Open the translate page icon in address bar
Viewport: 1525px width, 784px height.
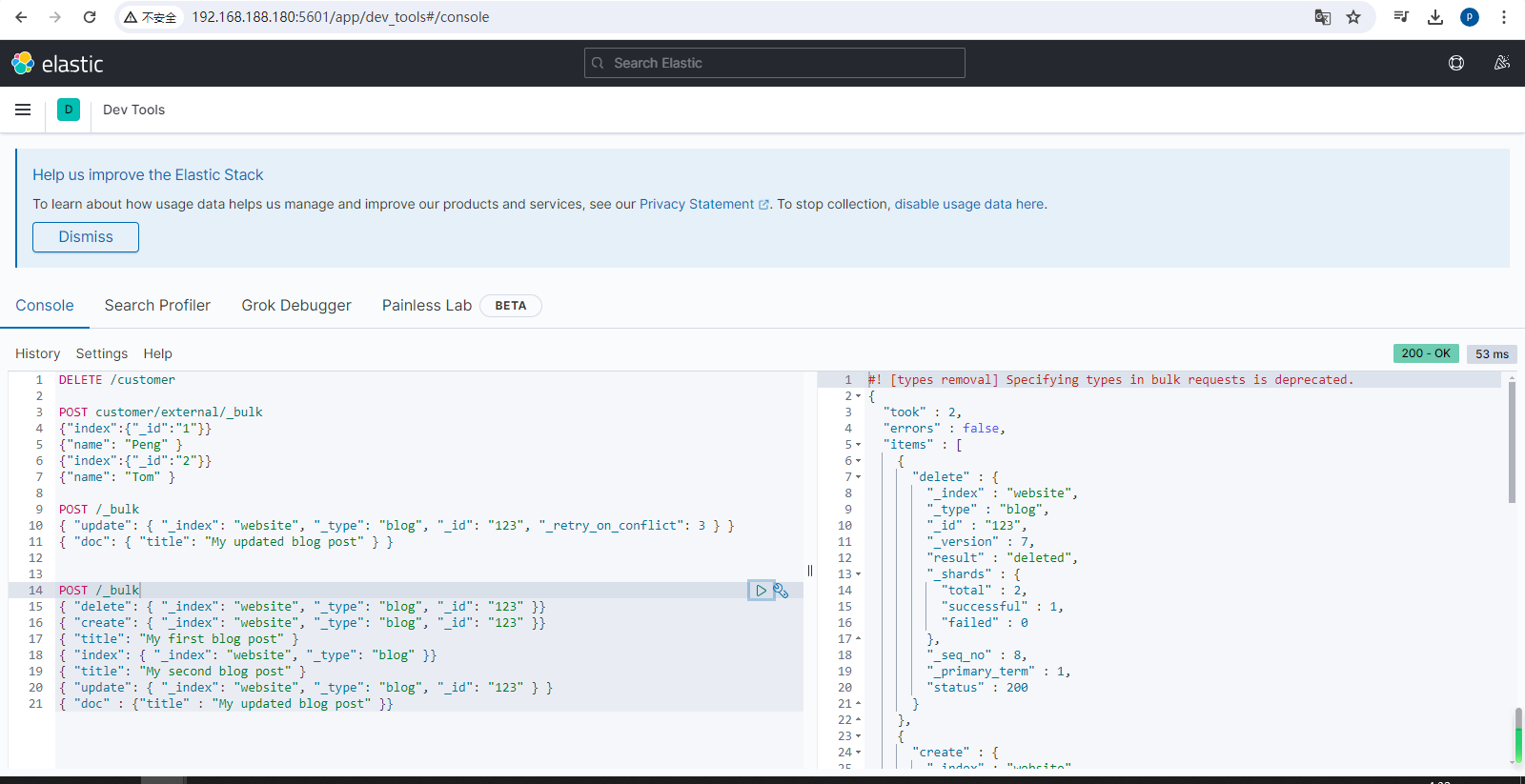1322,17
